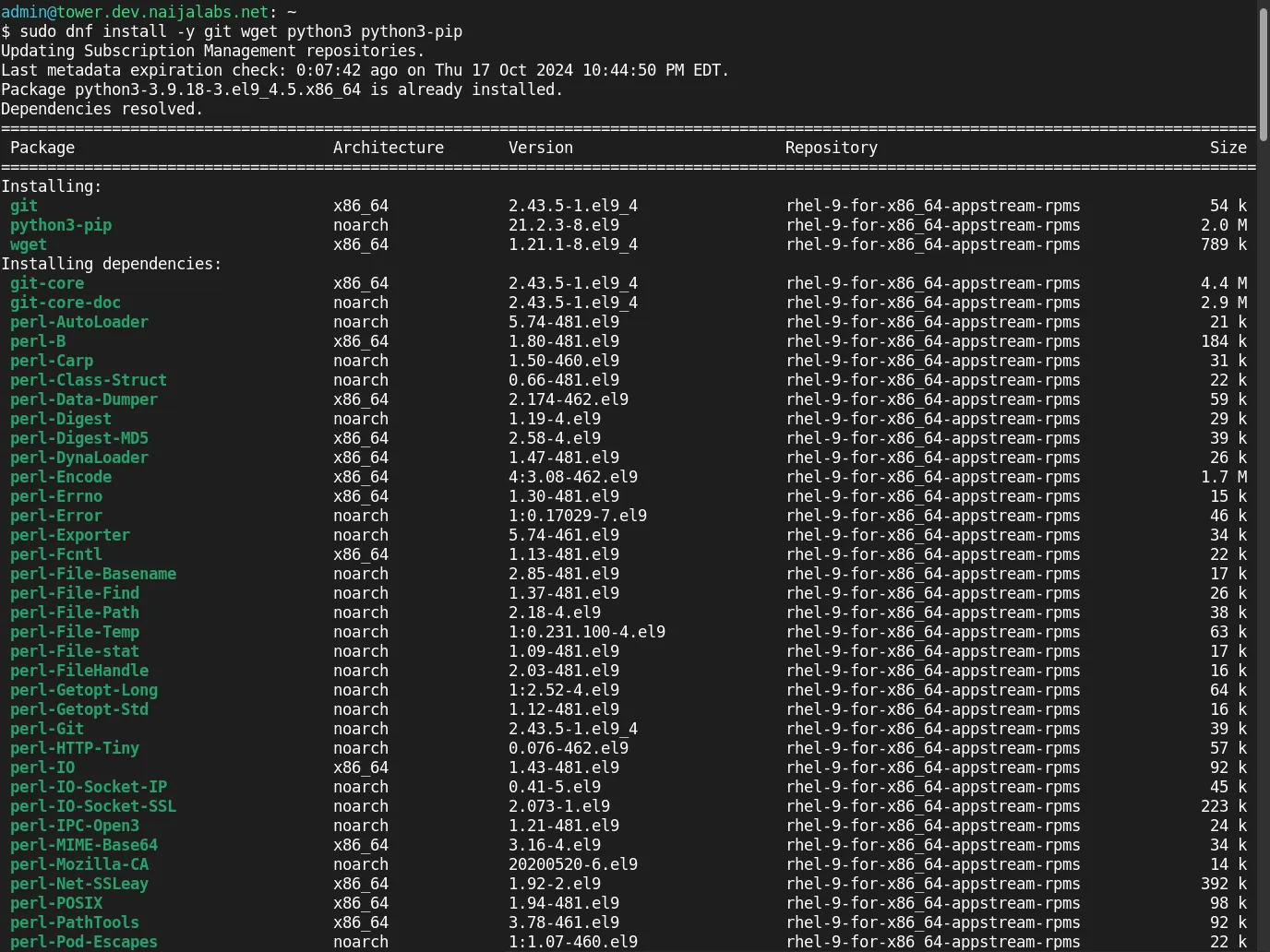This screenshot has width=1270, height=952.
Task: Click the 'git-core-doc' package name
Action: pos(66,303)
